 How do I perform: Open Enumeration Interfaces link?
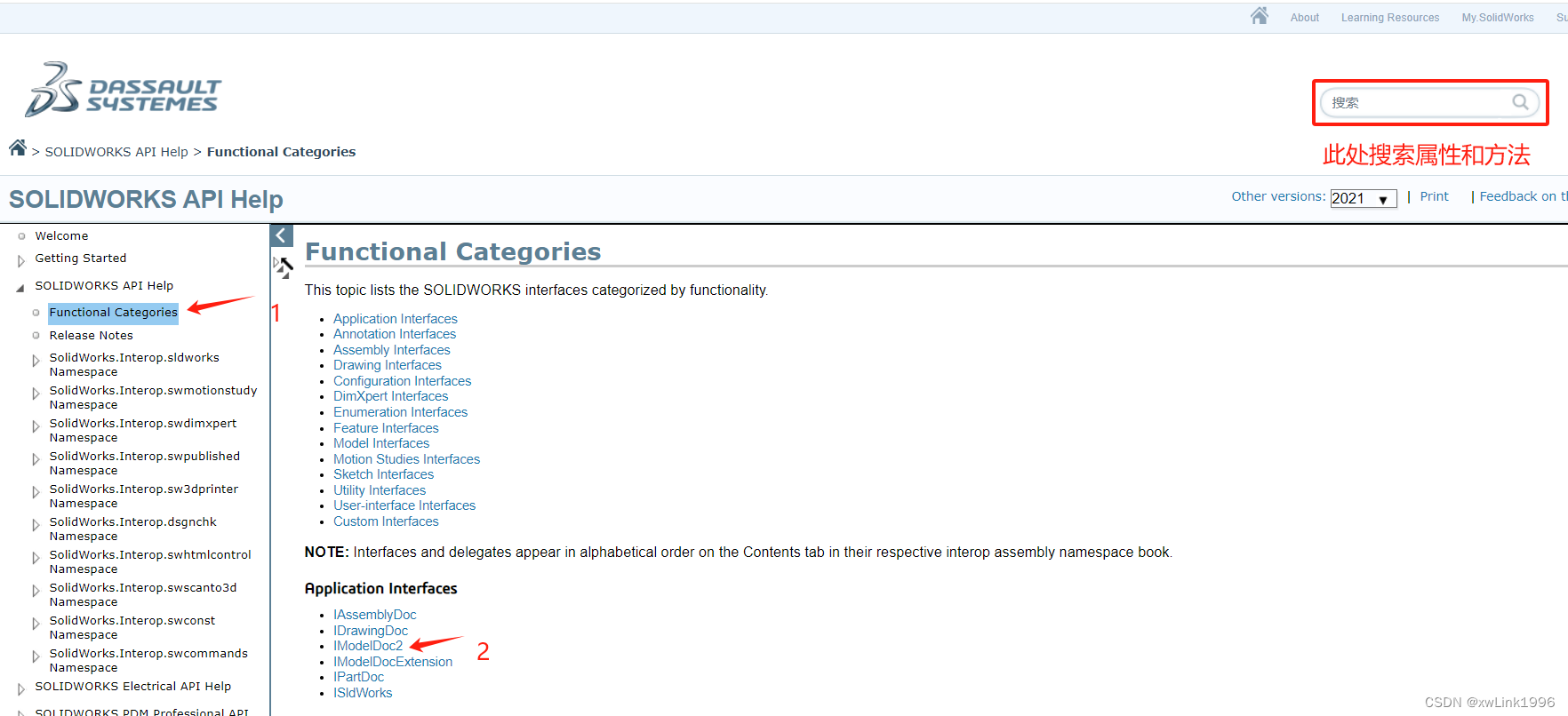(400, 412)
